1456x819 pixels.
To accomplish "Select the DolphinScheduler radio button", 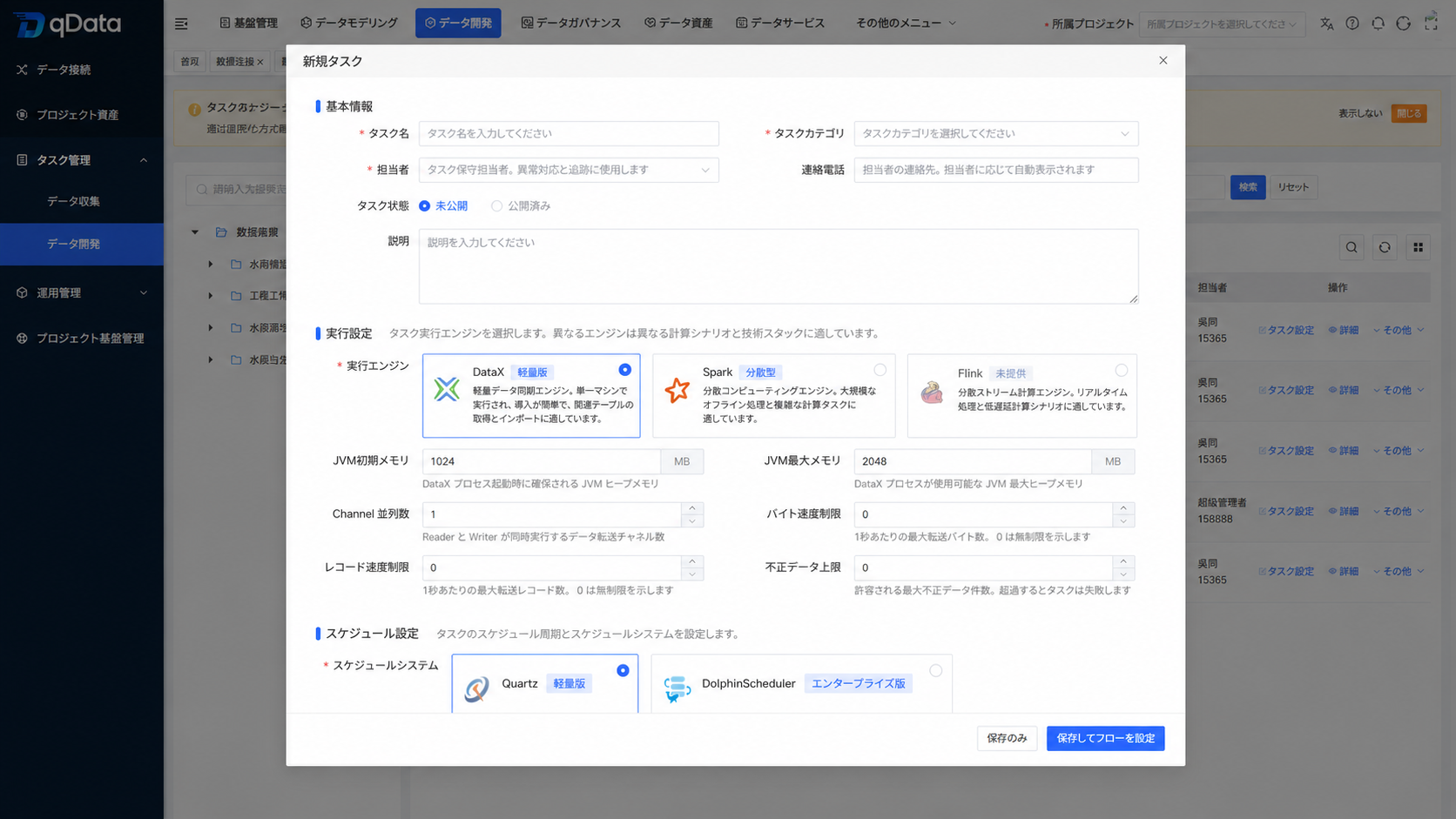I will pos(935,670).
